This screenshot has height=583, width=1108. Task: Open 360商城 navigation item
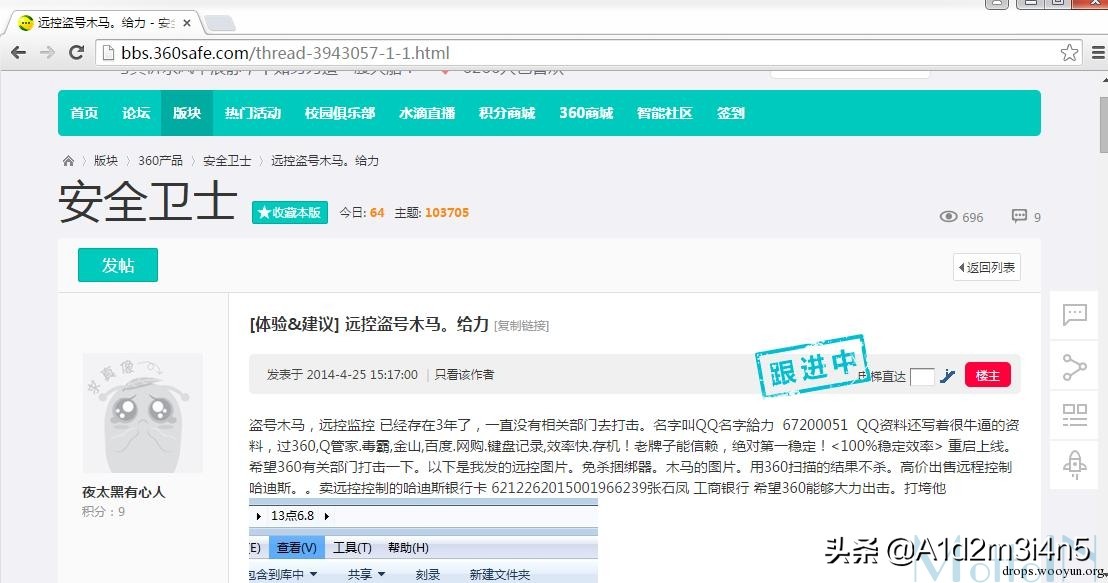tap(586, 113)
